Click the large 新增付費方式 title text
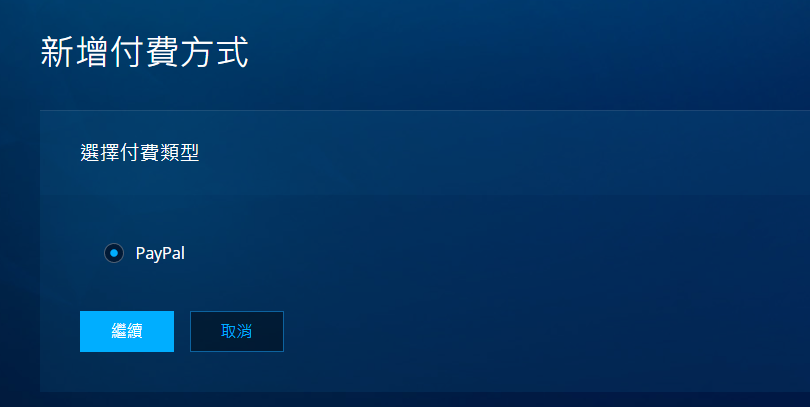The height and width of the screenshot is (407, 810). pos(145,52)
